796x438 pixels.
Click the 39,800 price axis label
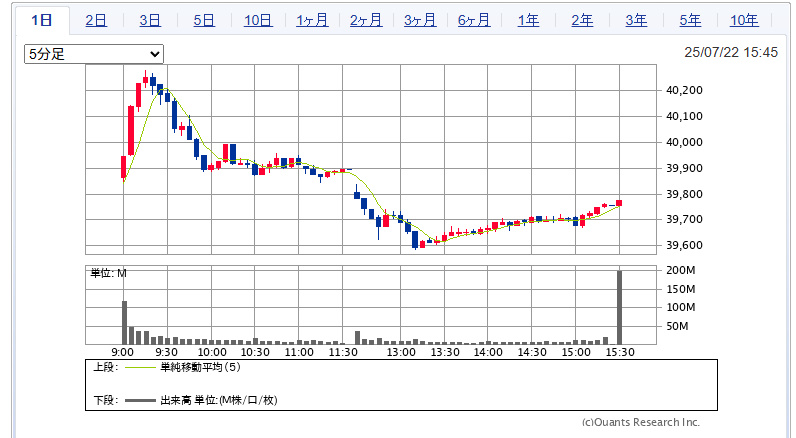pos(684,194)
